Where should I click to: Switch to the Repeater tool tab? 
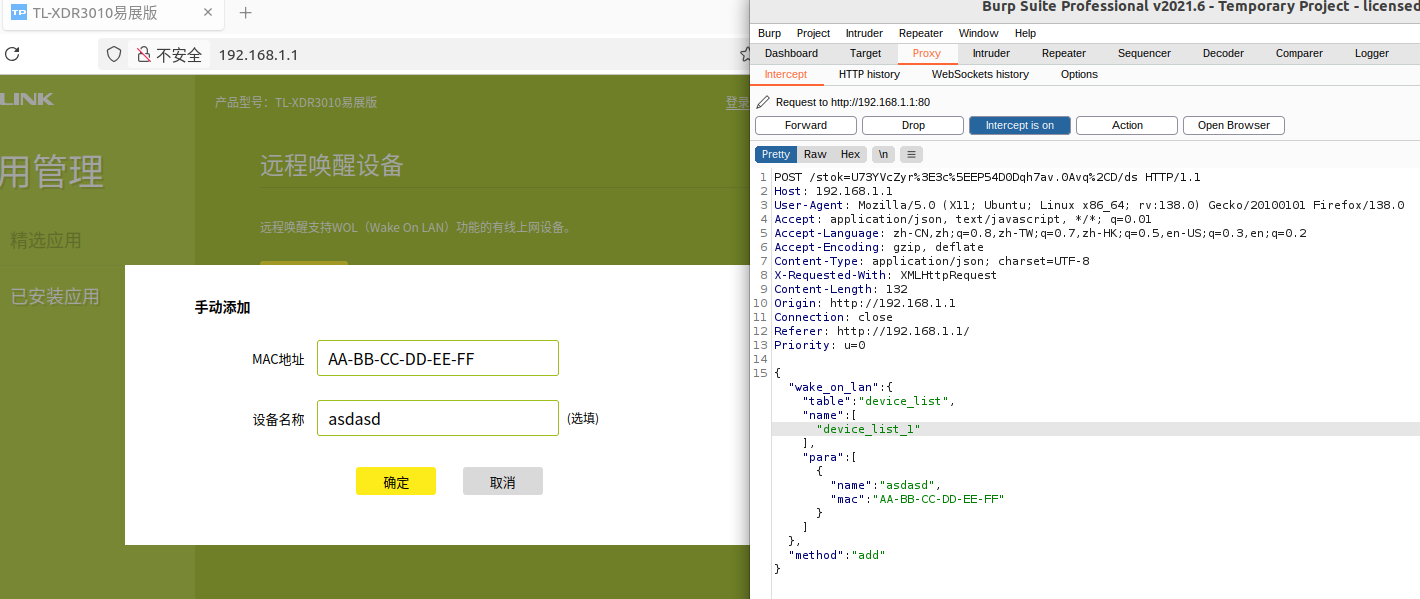1063,53
